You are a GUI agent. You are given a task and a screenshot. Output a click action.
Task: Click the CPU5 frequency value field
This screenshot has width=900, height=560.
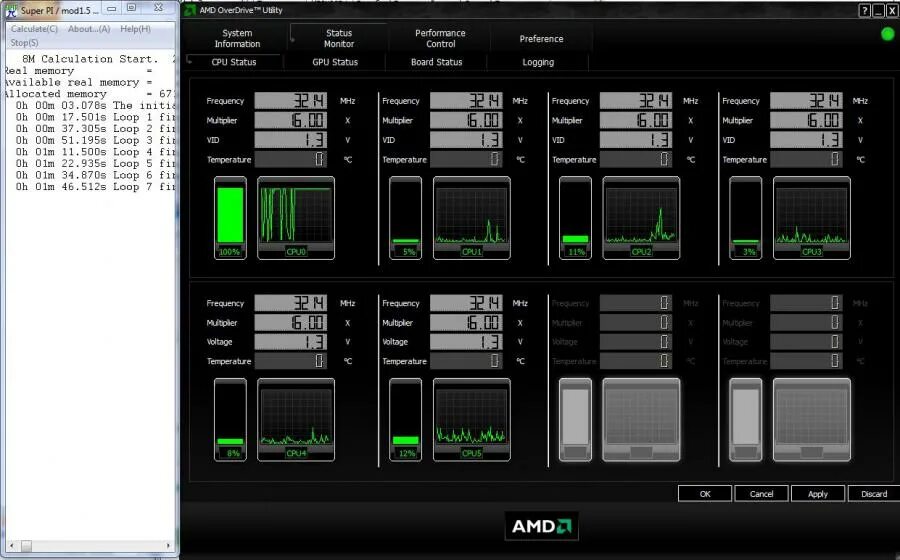click(x=466, y=303)
